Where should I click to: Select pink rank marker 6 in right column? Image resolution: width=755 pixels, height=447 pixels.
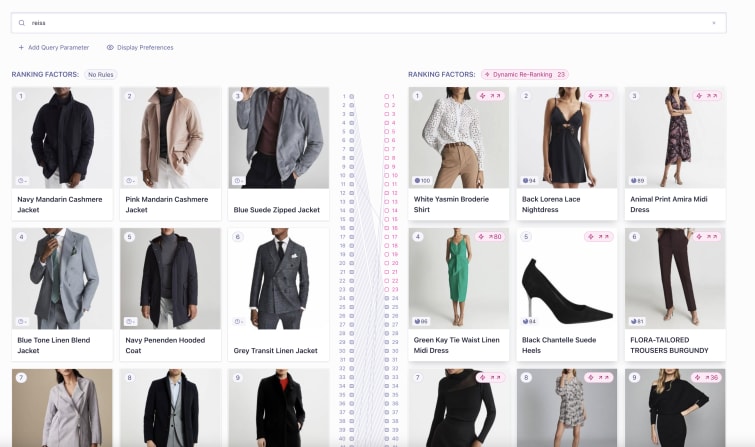(386, 140)
